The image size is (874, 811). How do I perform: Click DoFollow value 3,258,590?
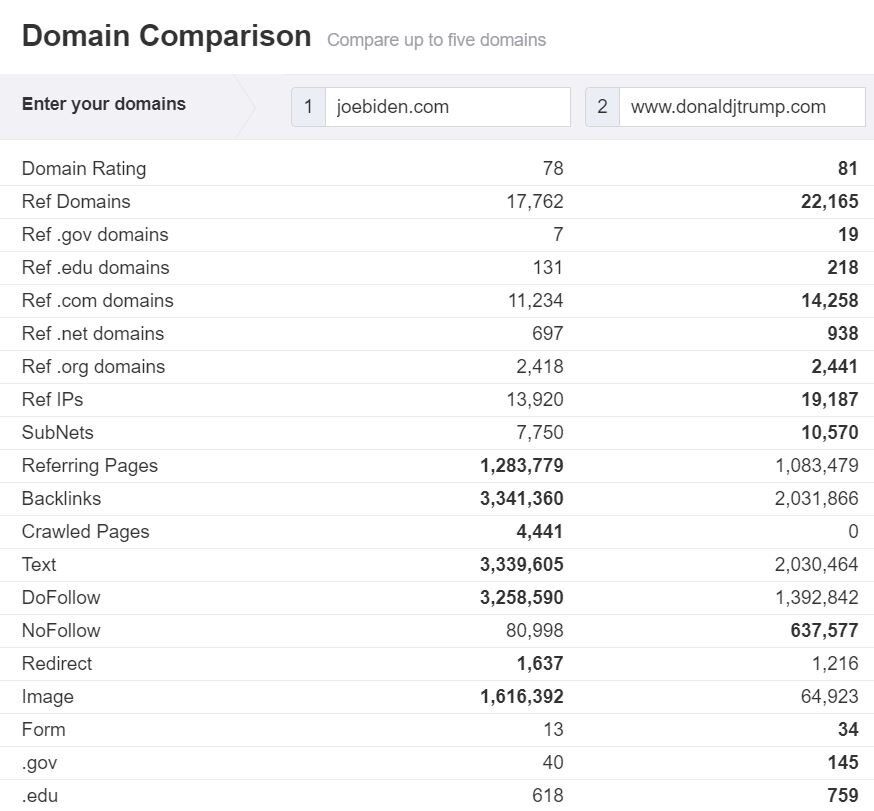(x=522, y=598)
